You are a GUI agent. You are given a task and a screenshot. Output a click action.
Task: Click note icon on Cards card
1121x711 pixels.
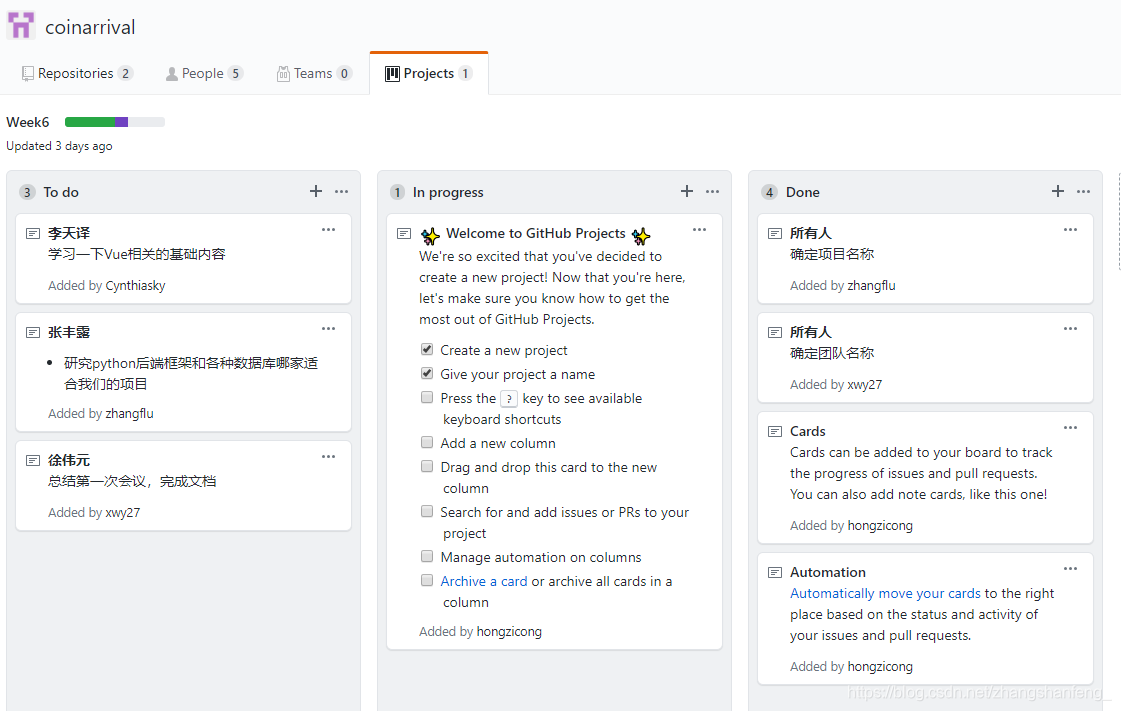point(775,432)
